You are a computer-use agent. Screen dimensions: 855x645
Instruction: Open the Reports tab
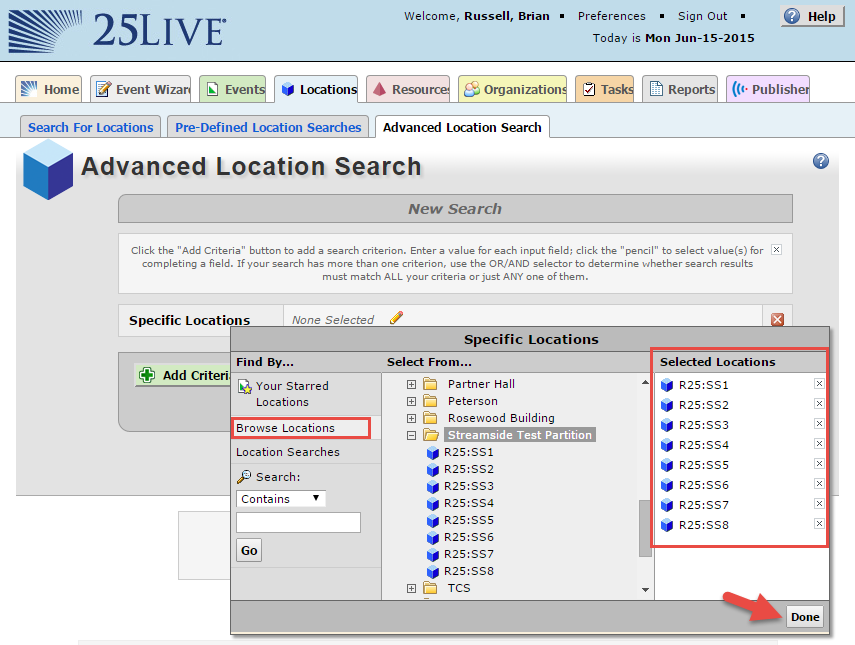click(x=680, y=89)
